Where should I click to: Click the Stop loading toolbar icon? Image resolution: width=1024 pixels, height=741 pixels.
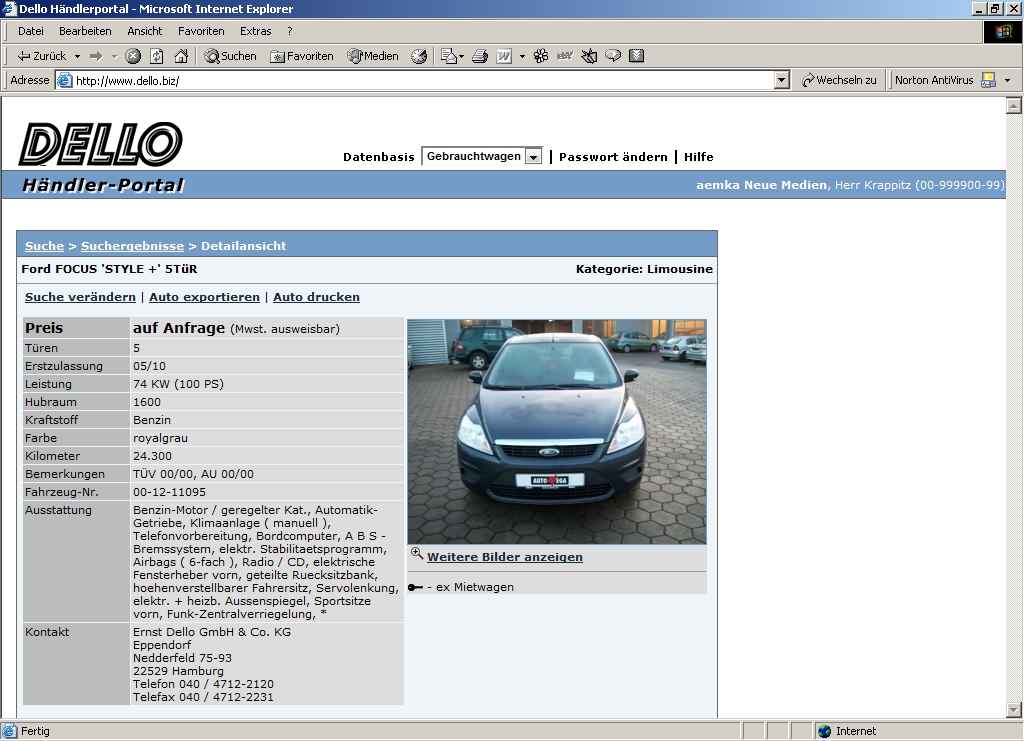tap(132, 56)
